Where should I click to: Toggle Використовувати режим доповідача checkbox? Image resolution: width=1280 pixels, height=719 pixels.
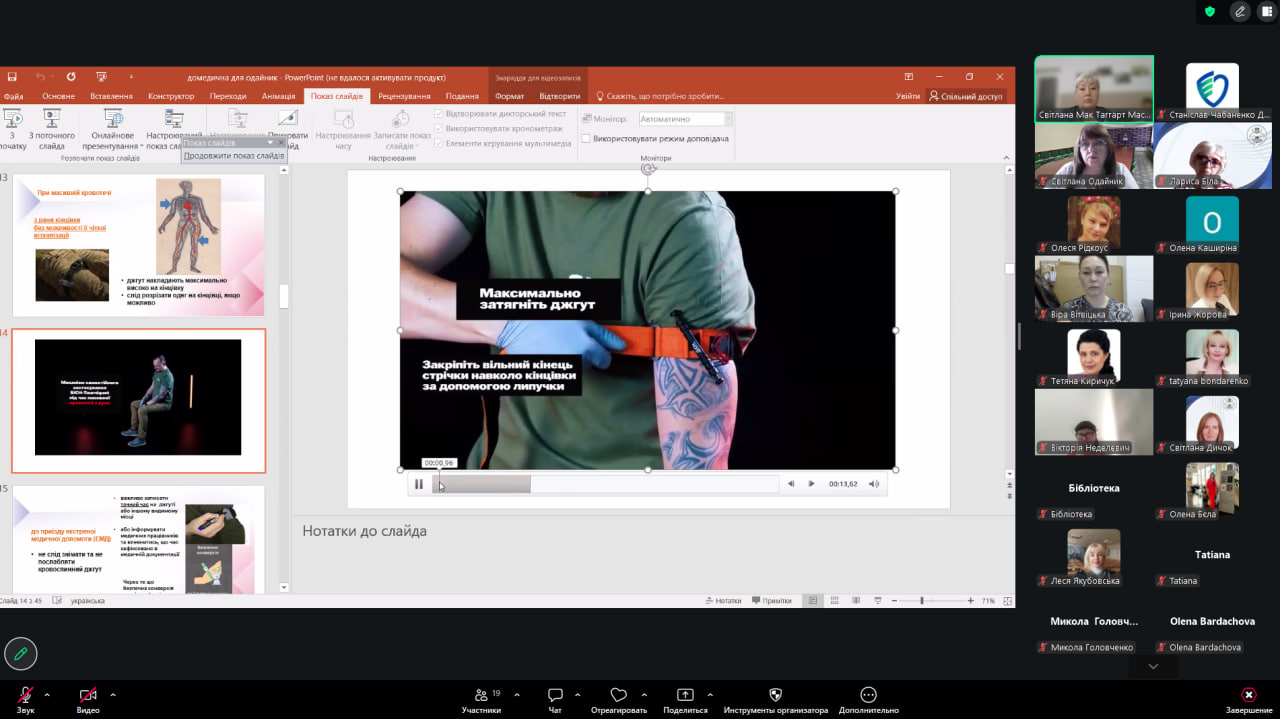click(x=586, y=138)
